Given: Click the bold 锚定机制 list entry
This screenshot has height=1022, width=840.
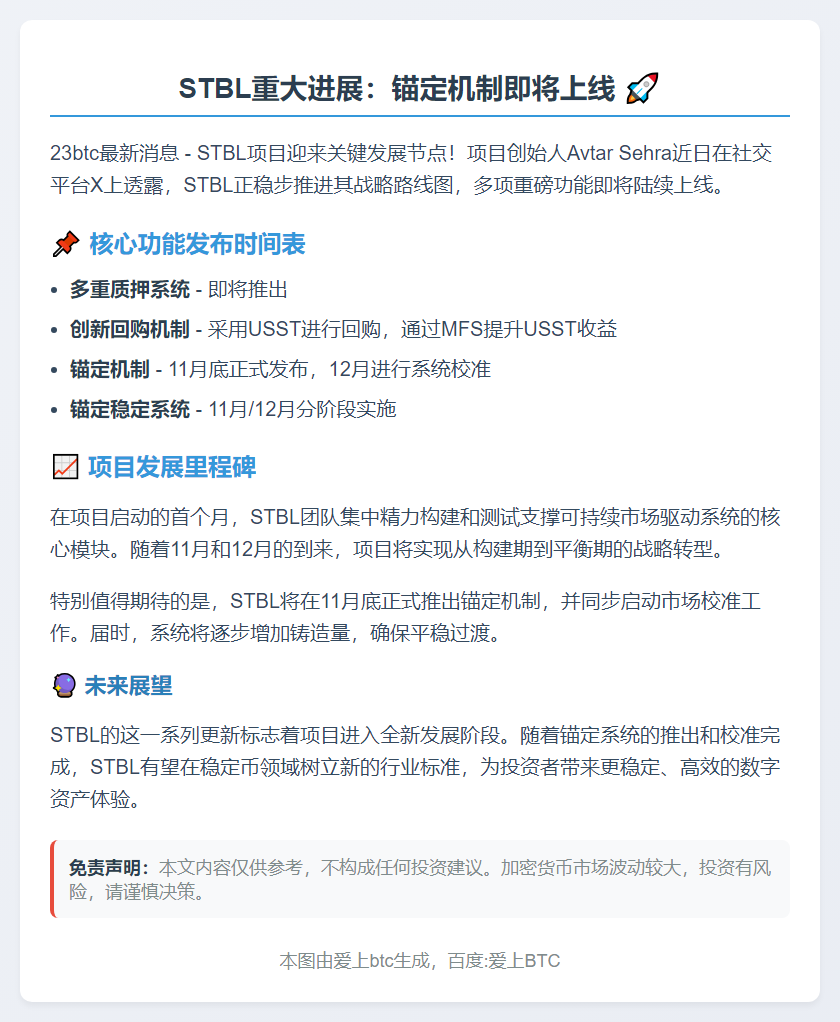Looking at the screenshot, I should click(x=109, y=370).
